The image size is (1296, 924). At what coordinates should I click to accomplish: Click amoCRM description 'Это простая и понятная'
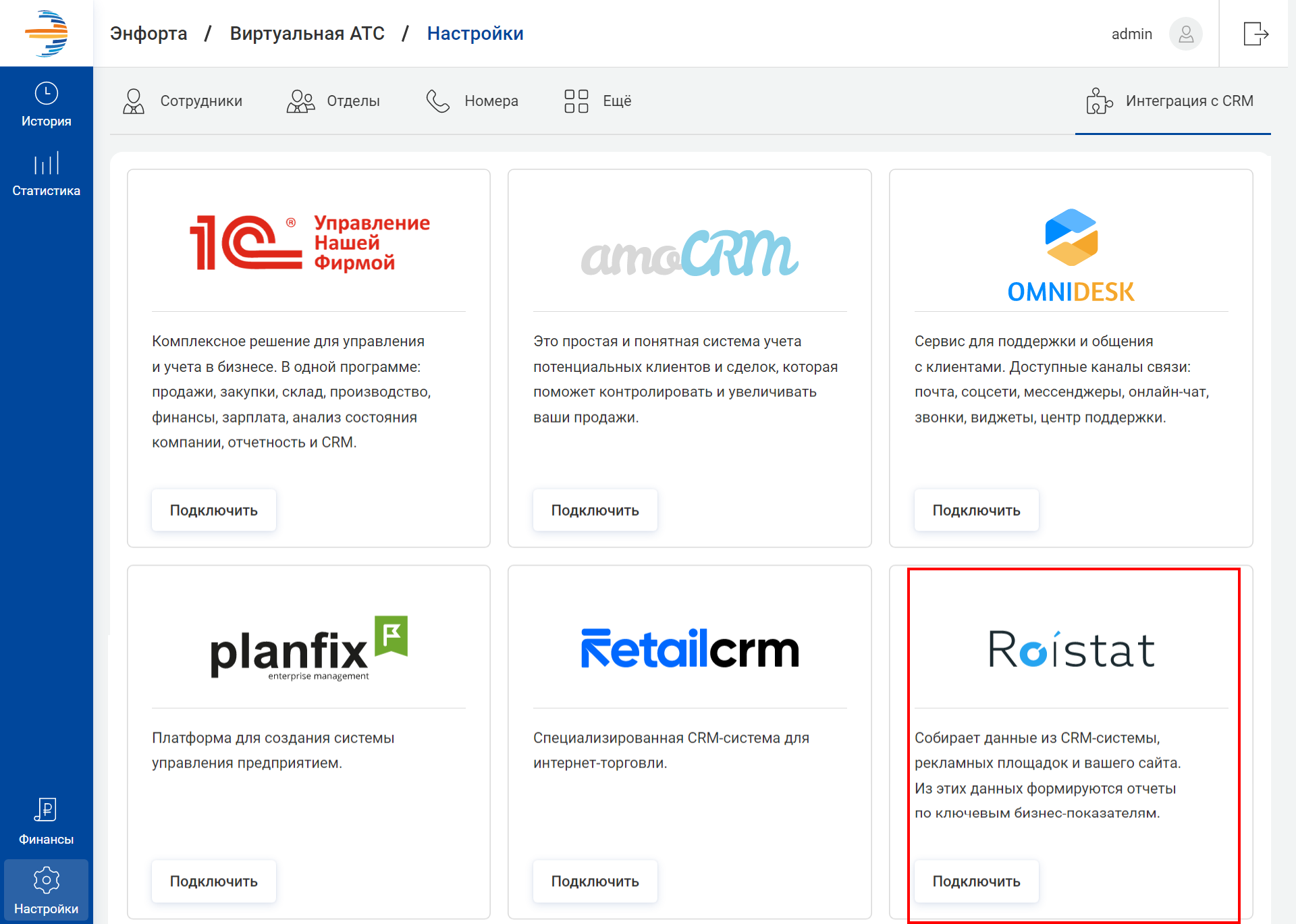[x=685, y=379]
